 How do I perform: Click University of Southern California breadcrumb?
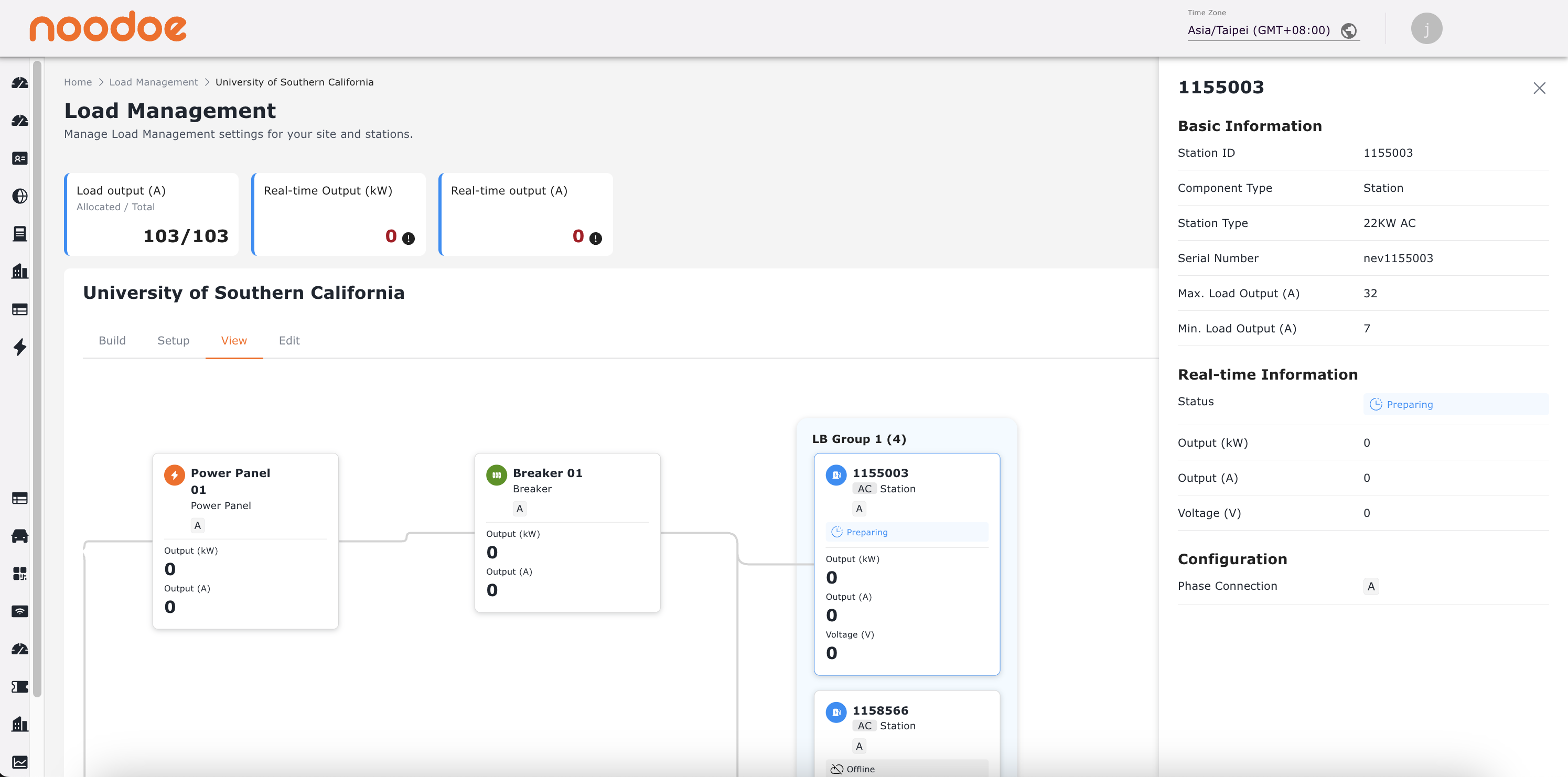[295, 82]
